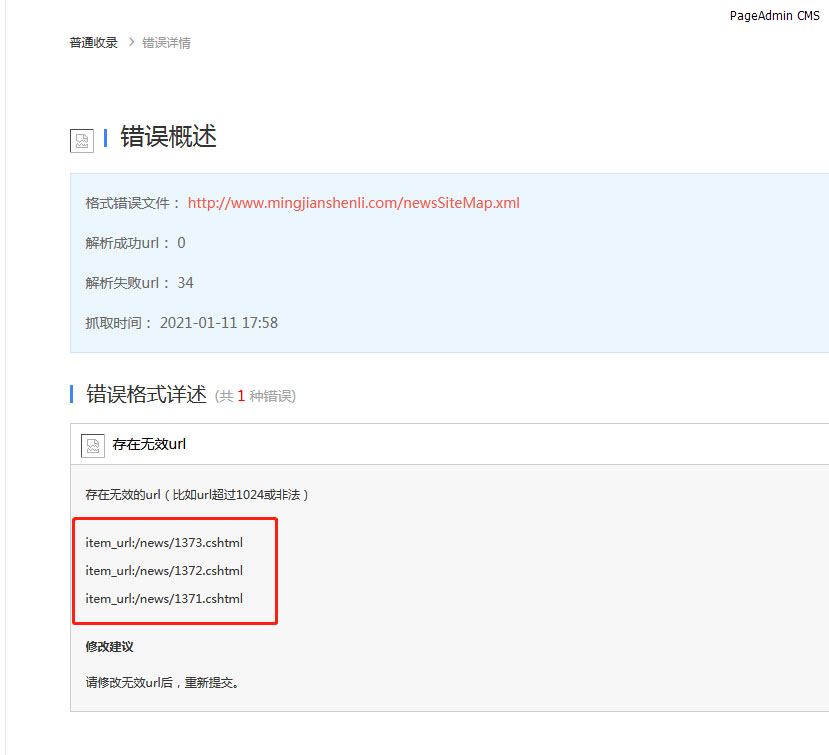829x755 pixels.
Task: Click broken image icon beside 存在无效url
Action: 93,446
